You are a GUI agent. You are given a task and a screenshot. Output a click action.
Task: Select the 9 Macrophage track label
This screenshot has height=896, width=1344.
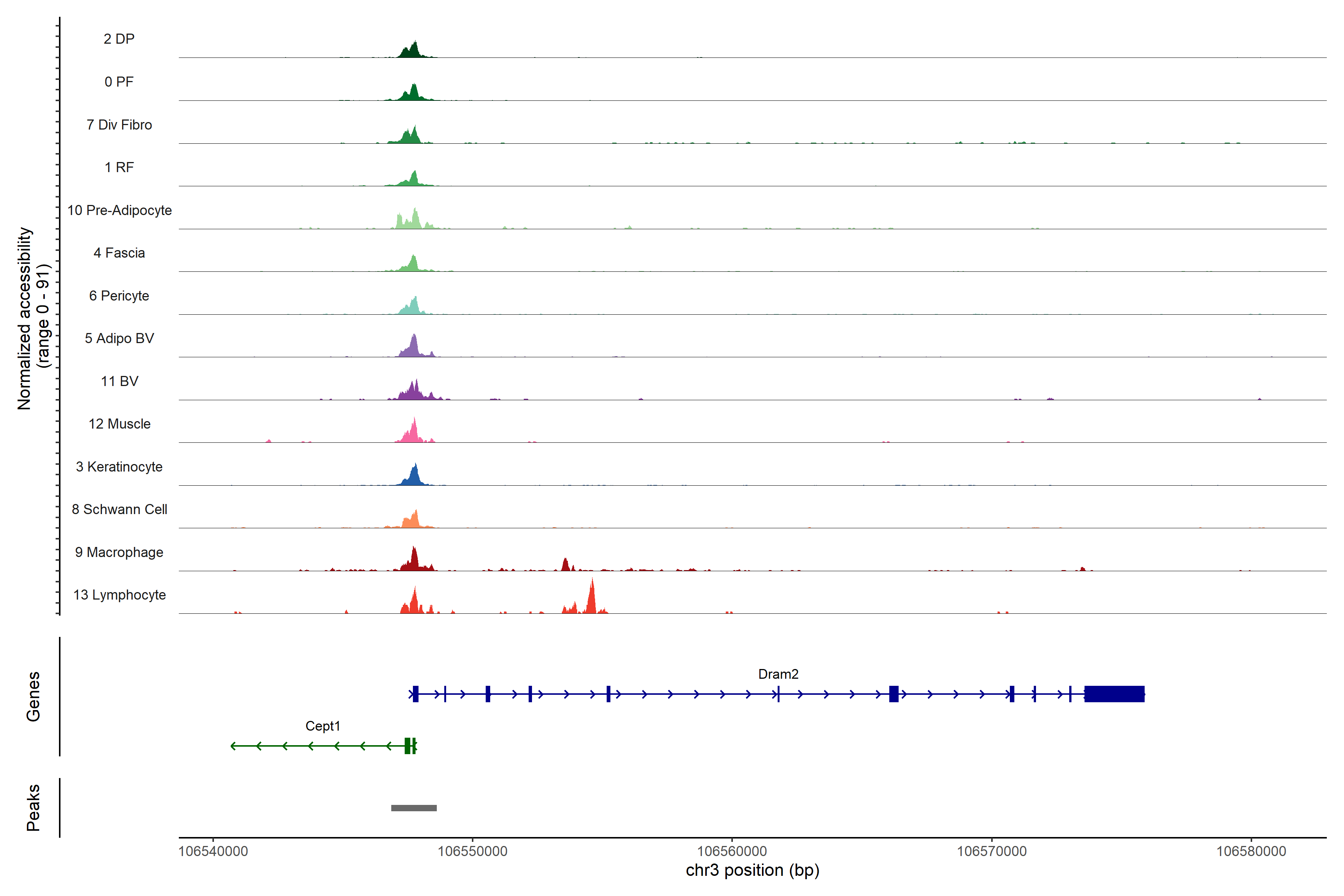click(119, 552)
